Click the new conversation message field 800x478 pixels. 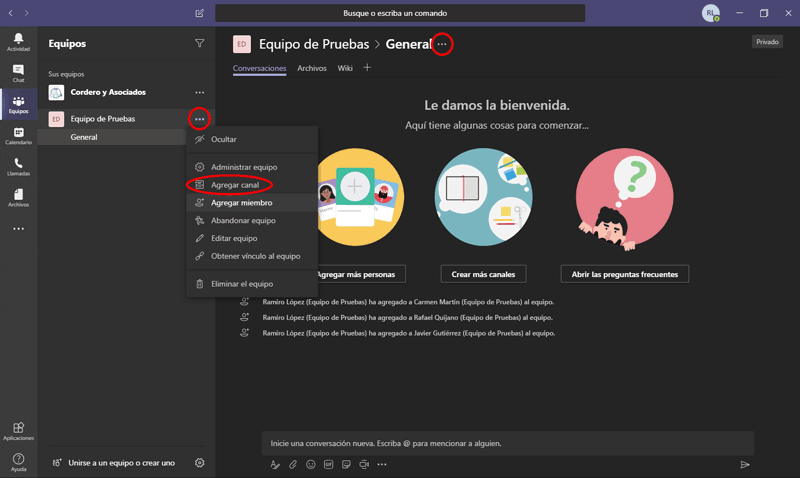coord(508,443)
